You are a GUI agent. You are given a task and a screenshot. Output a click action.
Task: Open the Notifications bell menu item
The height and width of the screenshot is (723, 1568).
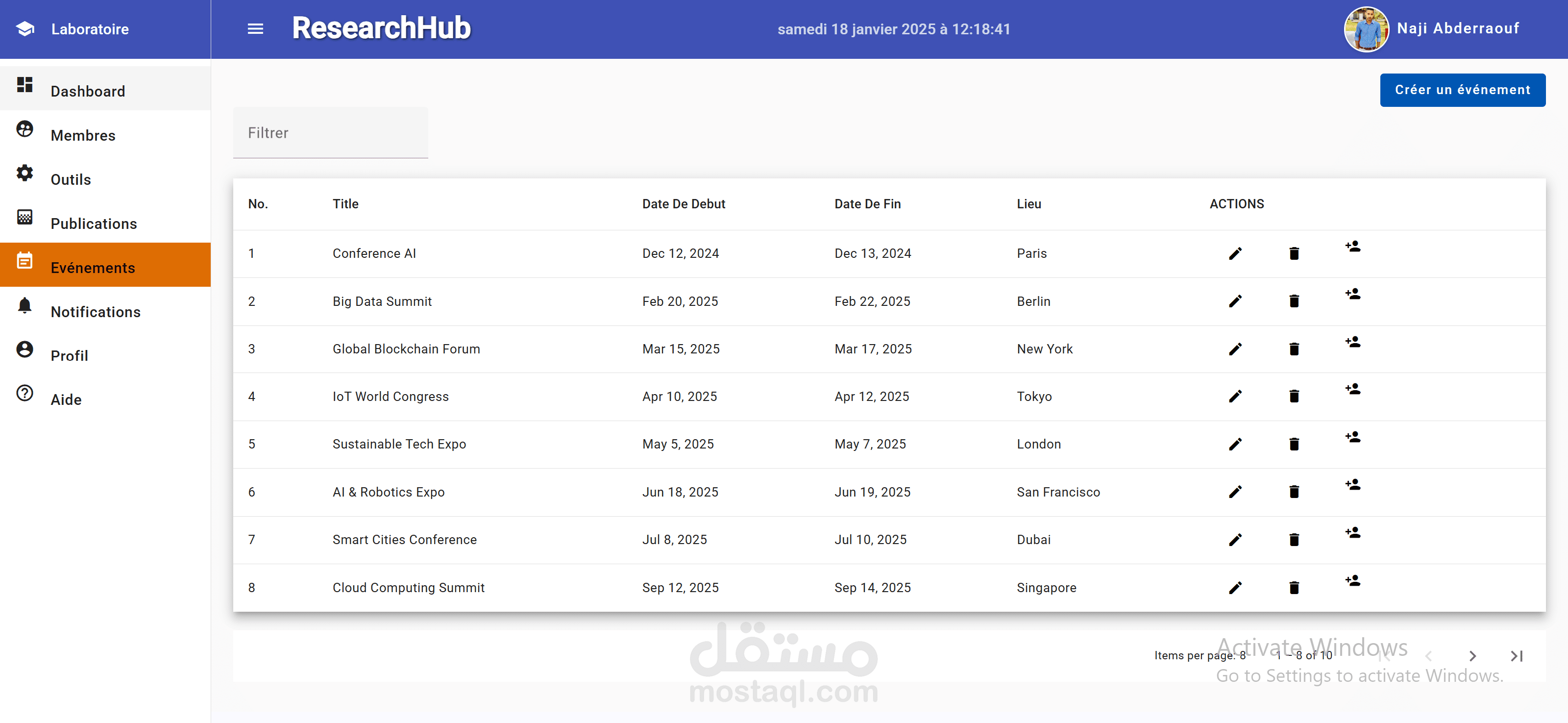click(96, 312)
